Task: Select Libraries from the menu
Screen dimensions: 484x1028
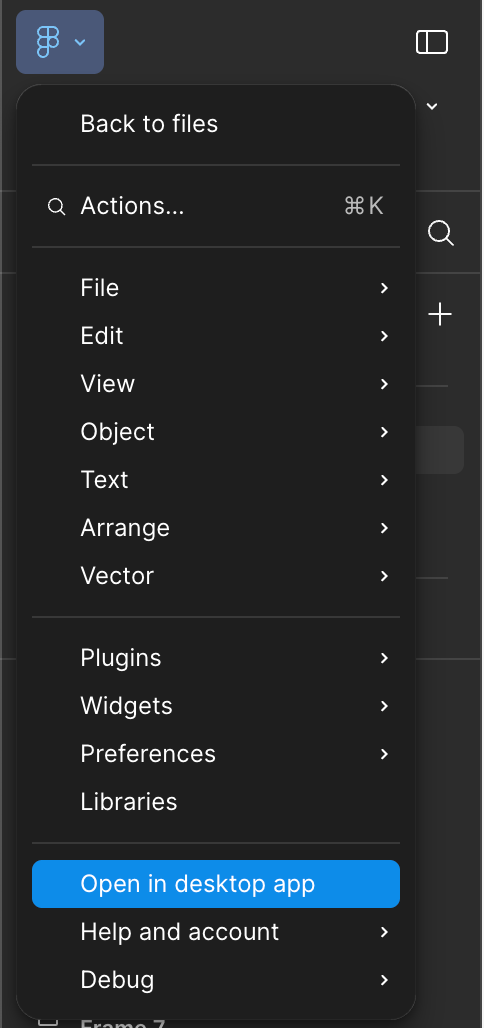Action: pyautogui.click(x=216, y=801)
